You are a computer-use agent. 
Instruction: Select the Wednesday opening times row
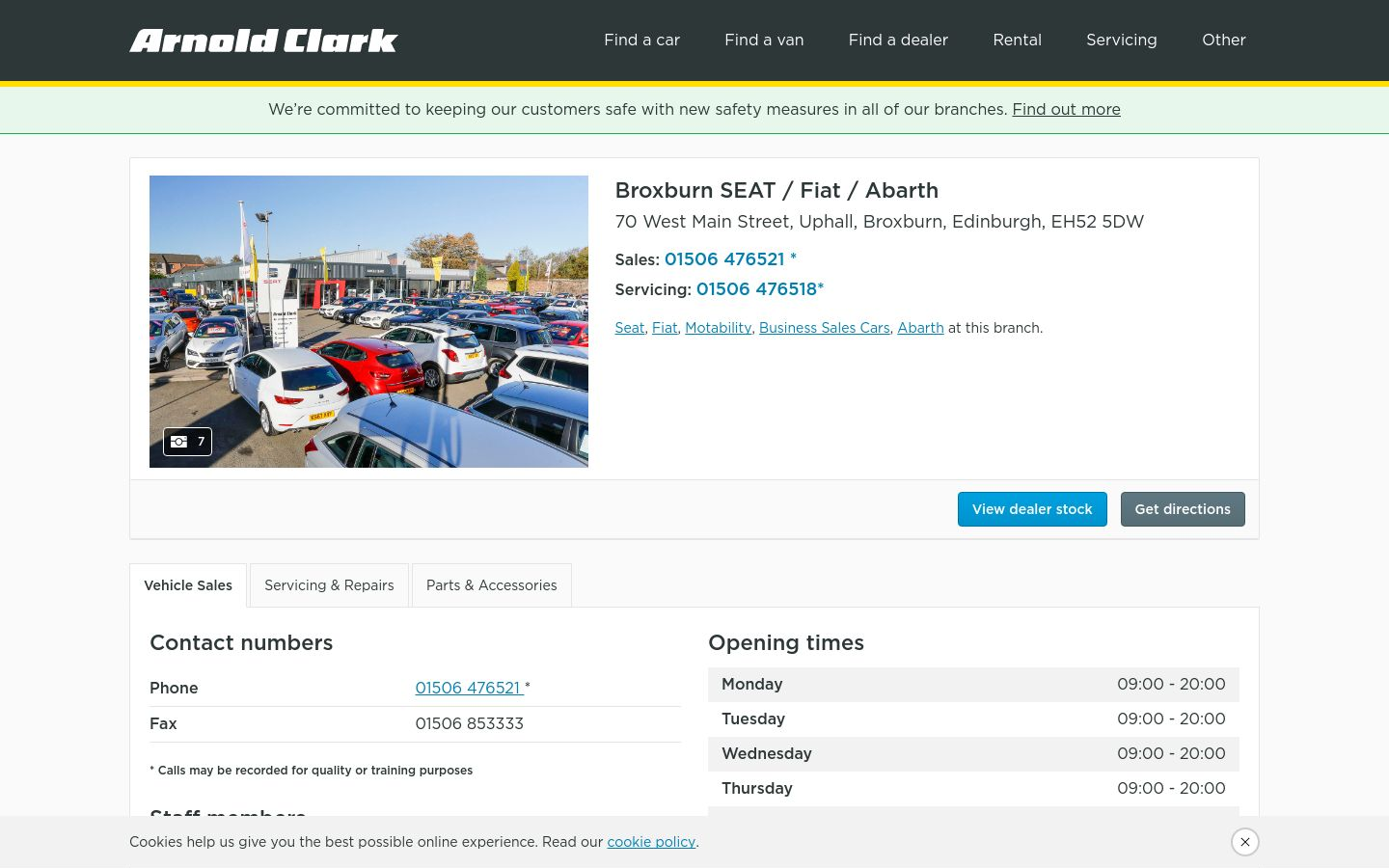(x=973, y=754)
